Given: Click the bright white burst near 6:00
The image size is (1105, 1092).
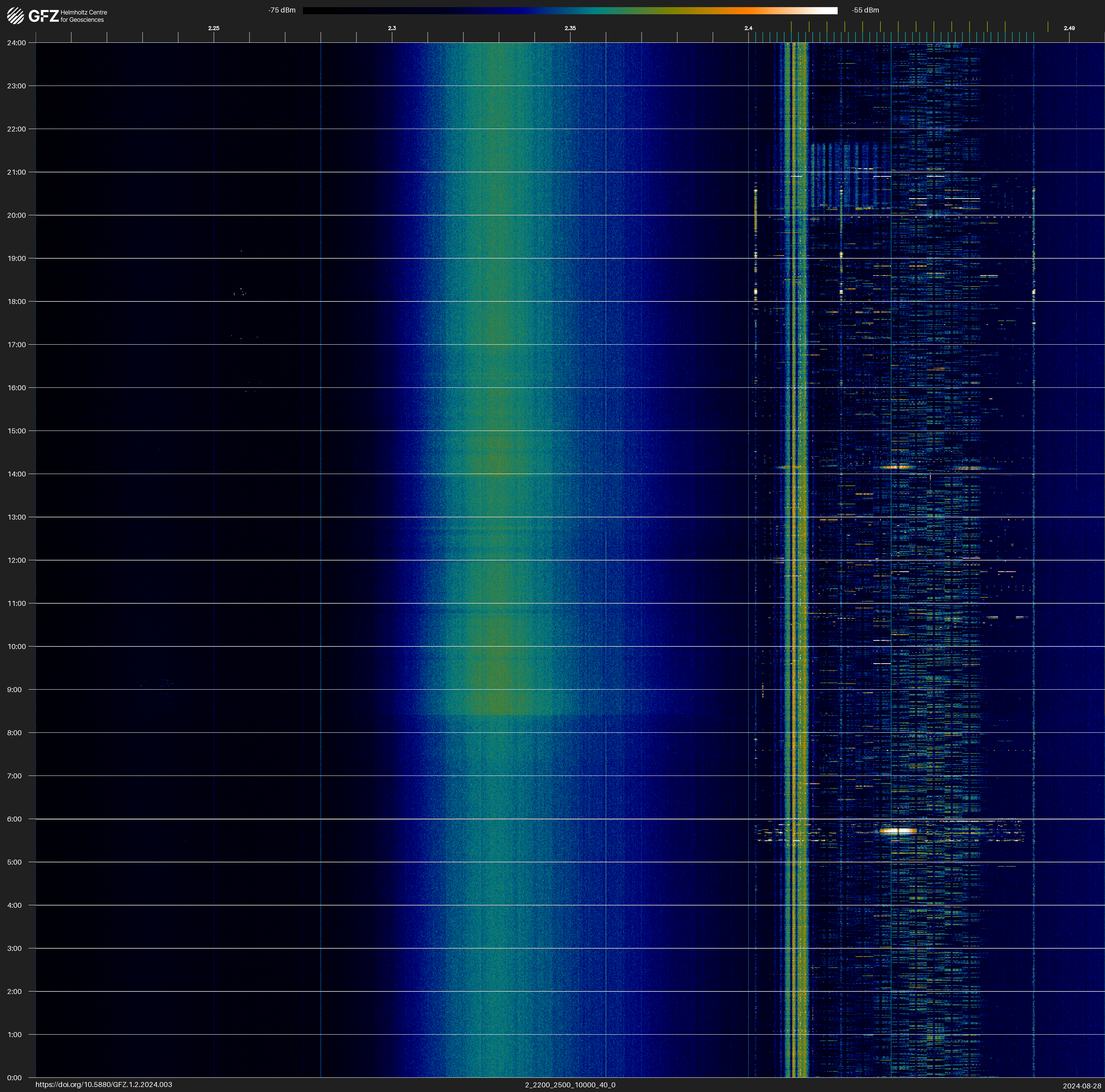Looking at the screenshot, I should pos(898,831).
